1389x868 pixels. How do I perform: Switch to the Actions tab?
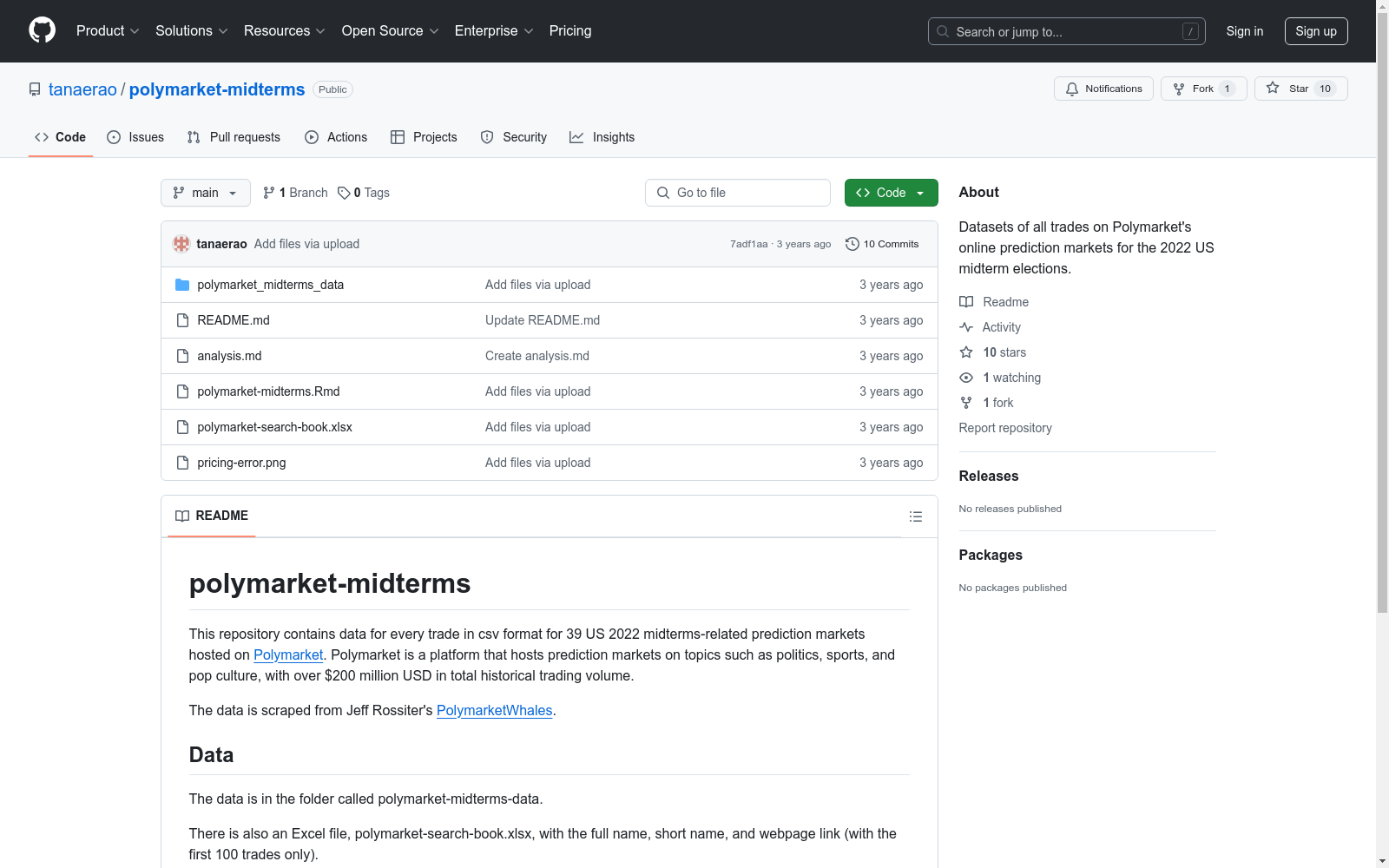(336, 137)
